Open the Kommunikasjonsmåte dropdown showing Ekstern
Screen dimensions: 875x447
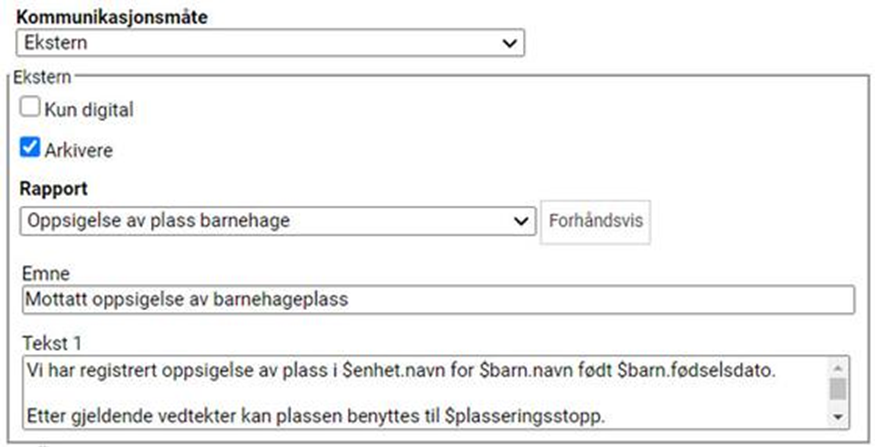[270, 43]
